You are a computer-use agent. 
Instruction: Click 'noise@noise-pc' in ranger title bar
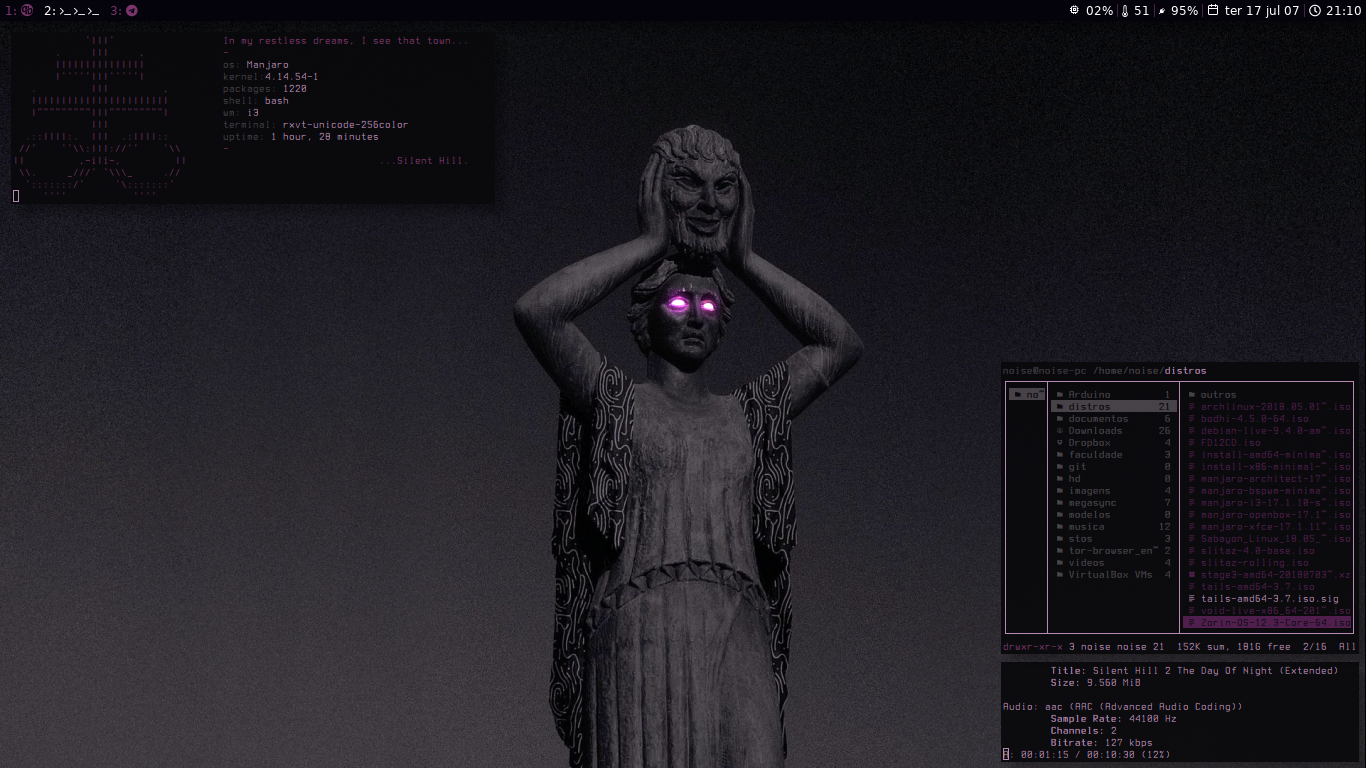click(x=1044, y=371)
